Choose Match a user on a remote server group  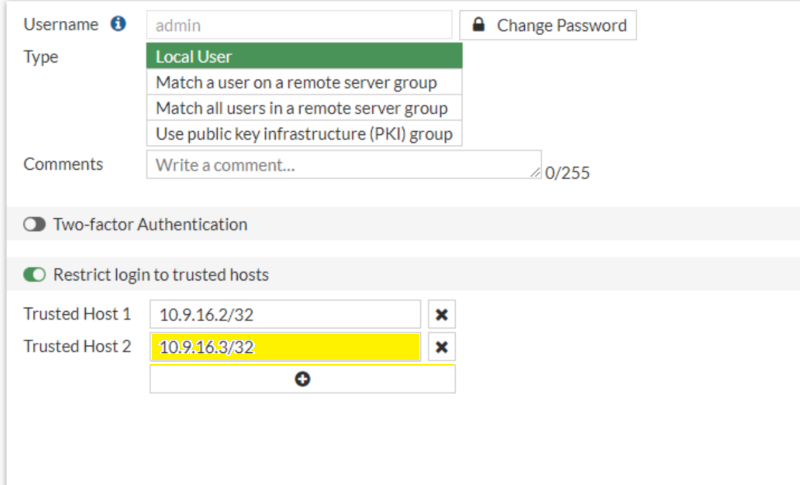(304, 82)
